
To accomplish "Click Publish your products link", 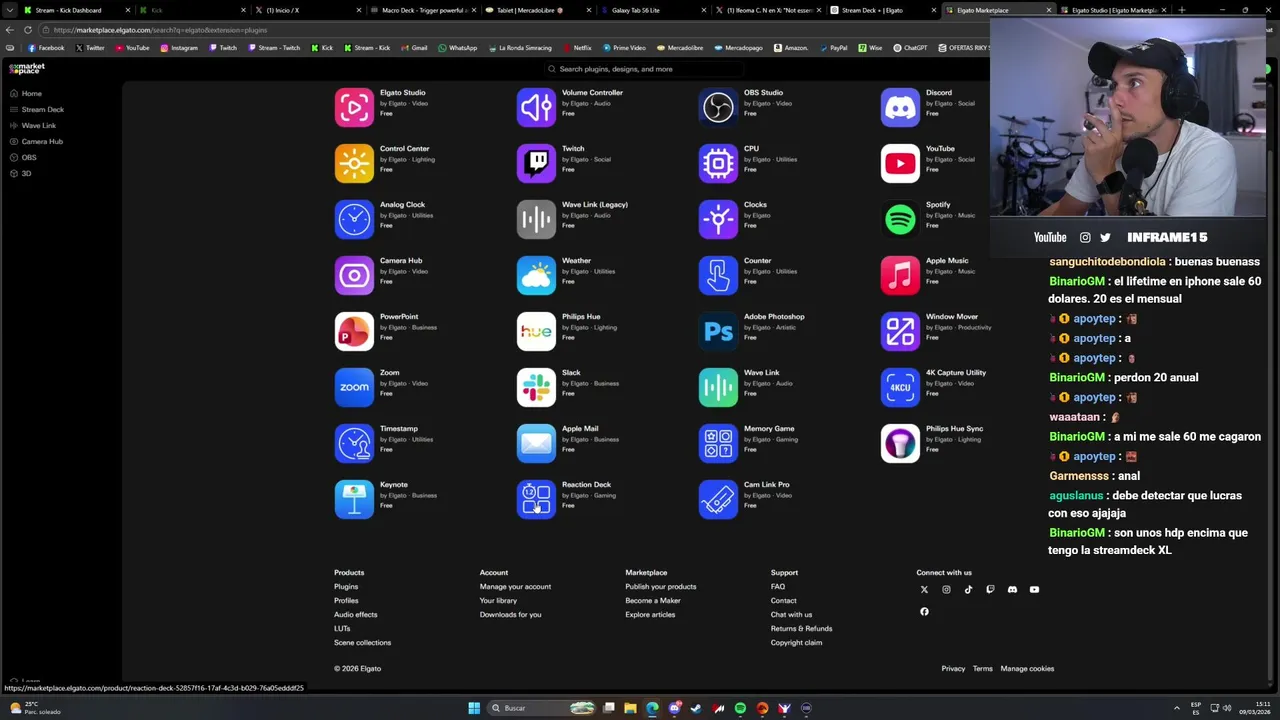I will pos(661,587).
